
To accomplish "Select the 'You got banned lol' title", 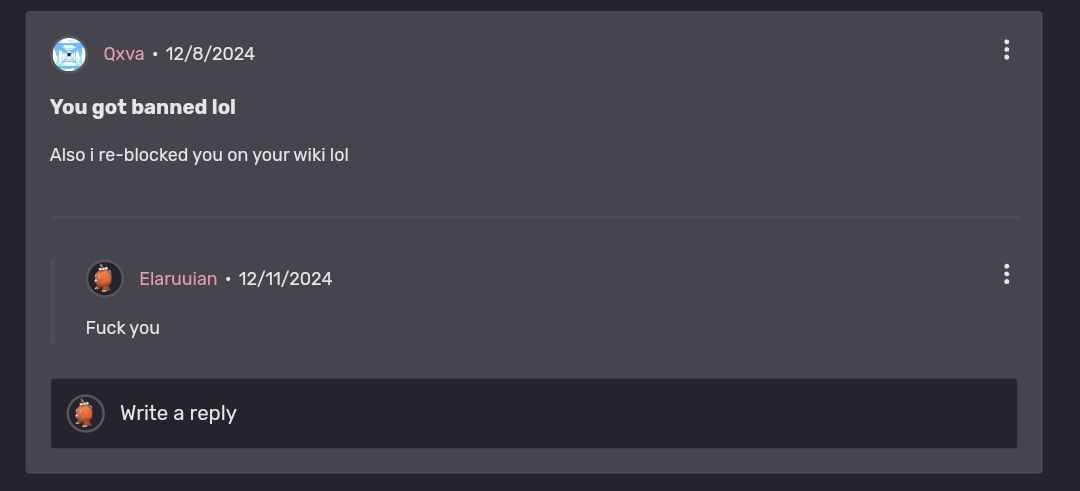I will (143, 107).
